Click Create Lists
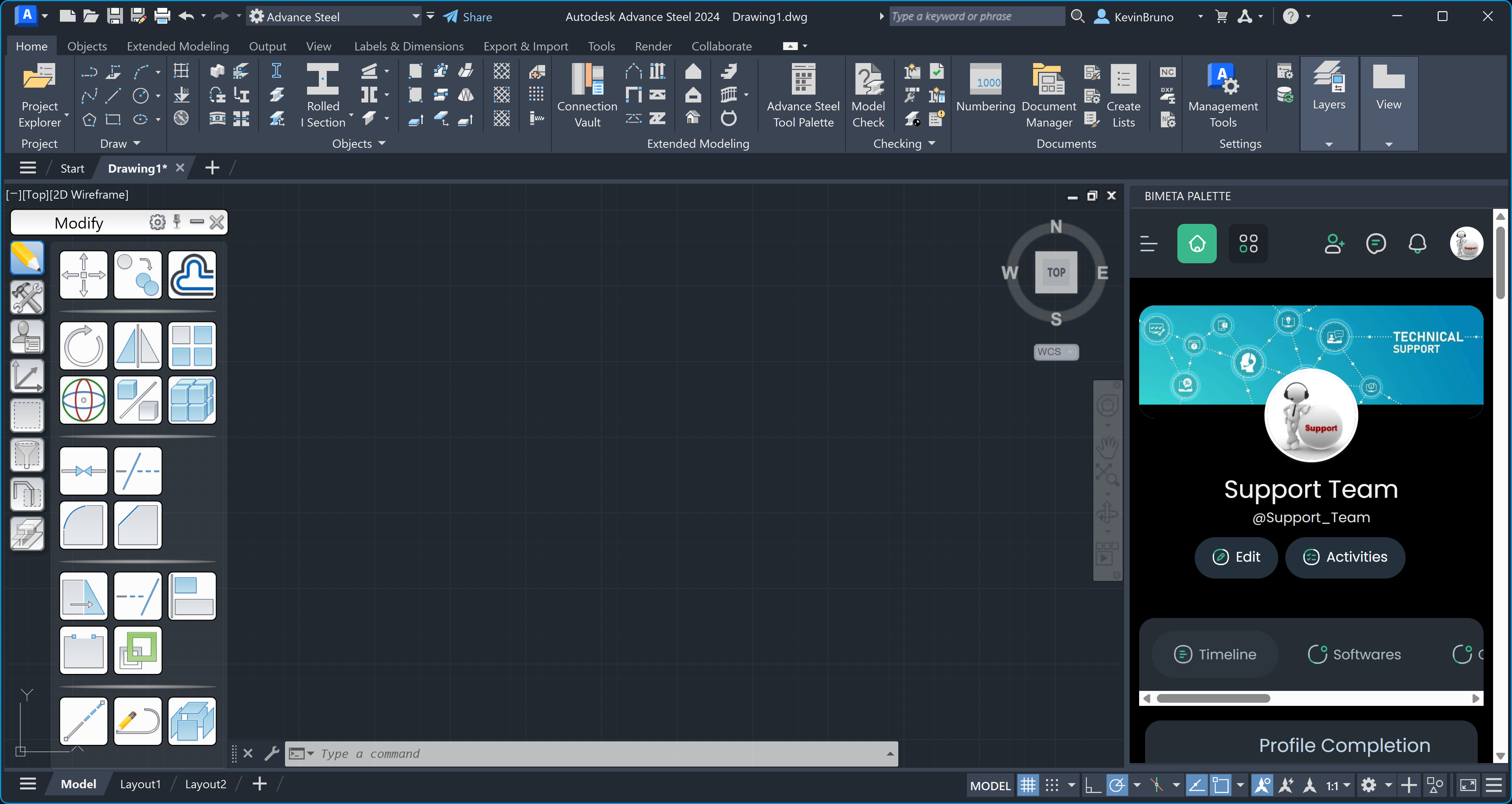This screenshot has width=1512, height=804. click(x=1123, y=96)
